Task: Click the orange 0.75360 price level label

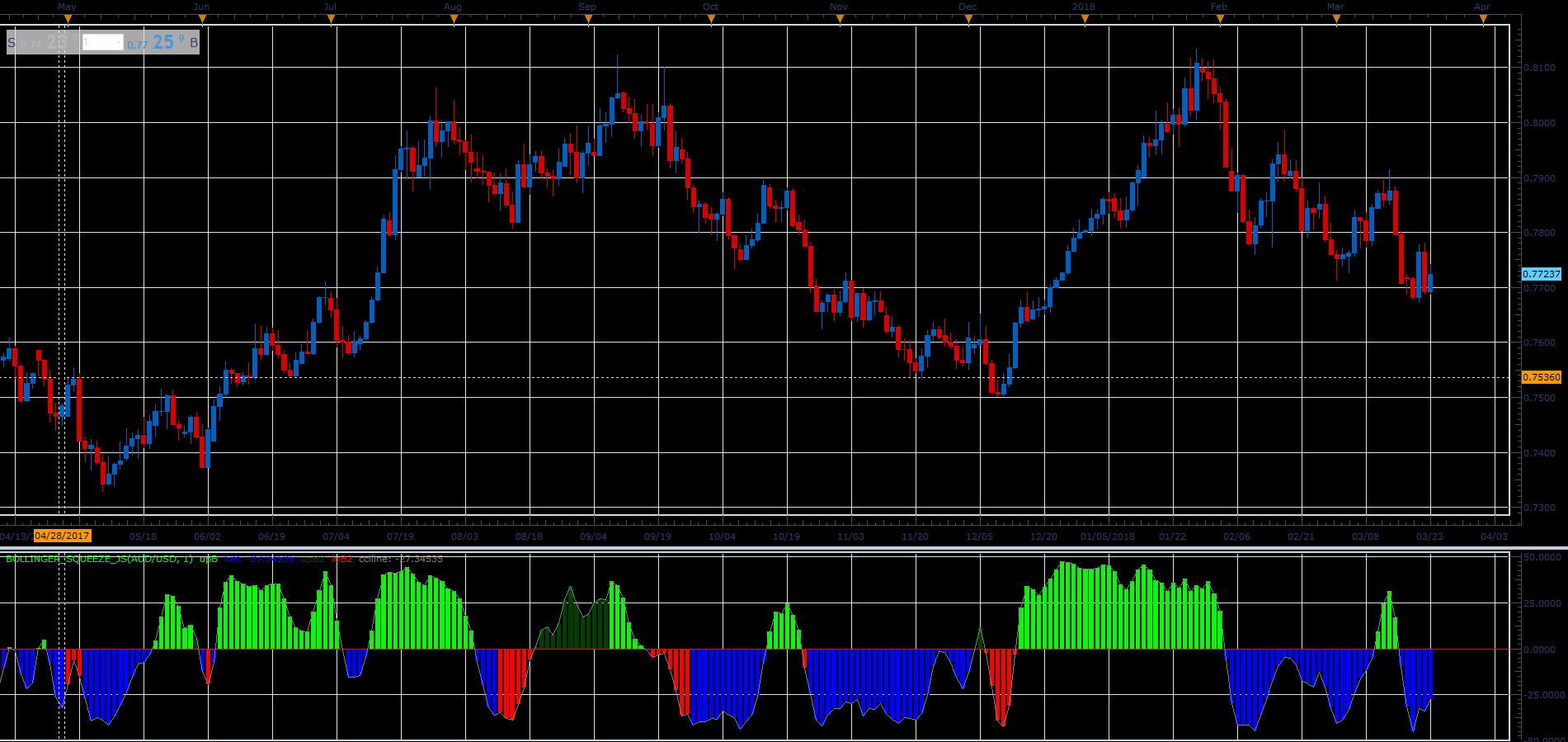Action: coord(1542,377)
